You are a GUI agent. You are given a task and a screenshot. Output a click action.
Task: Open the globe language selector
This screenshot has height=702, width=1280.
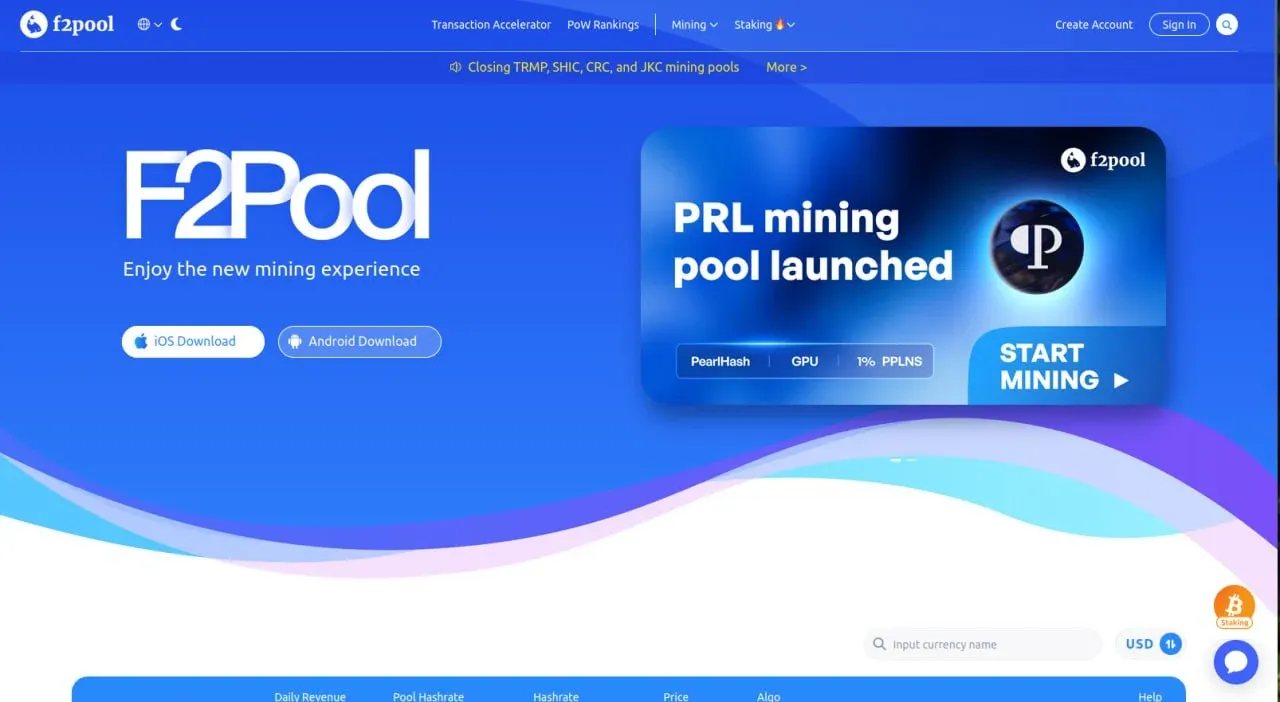149,24
